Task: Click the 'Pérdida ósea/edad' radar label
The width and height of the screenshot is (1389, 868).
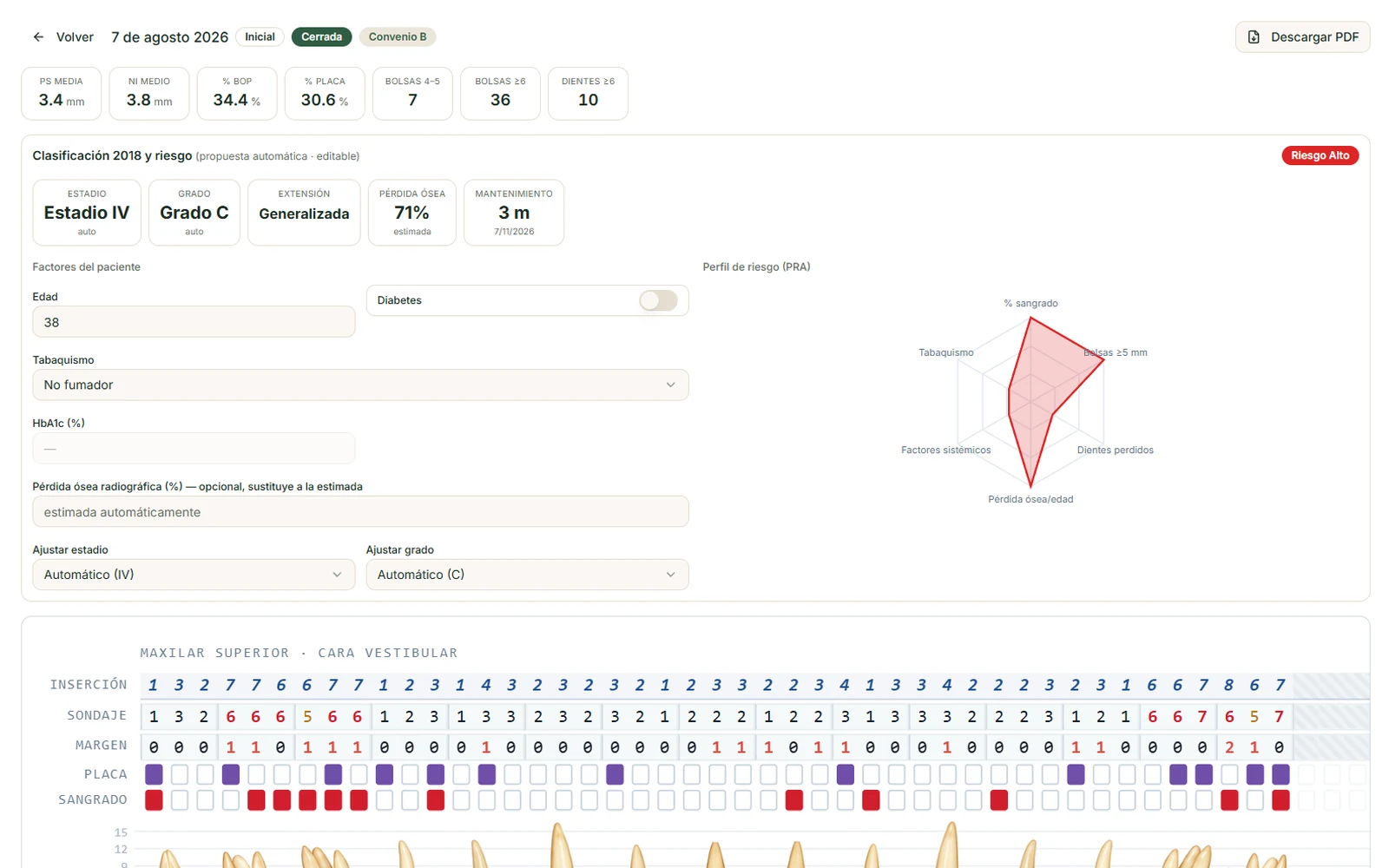Action: pos(1030,499)
